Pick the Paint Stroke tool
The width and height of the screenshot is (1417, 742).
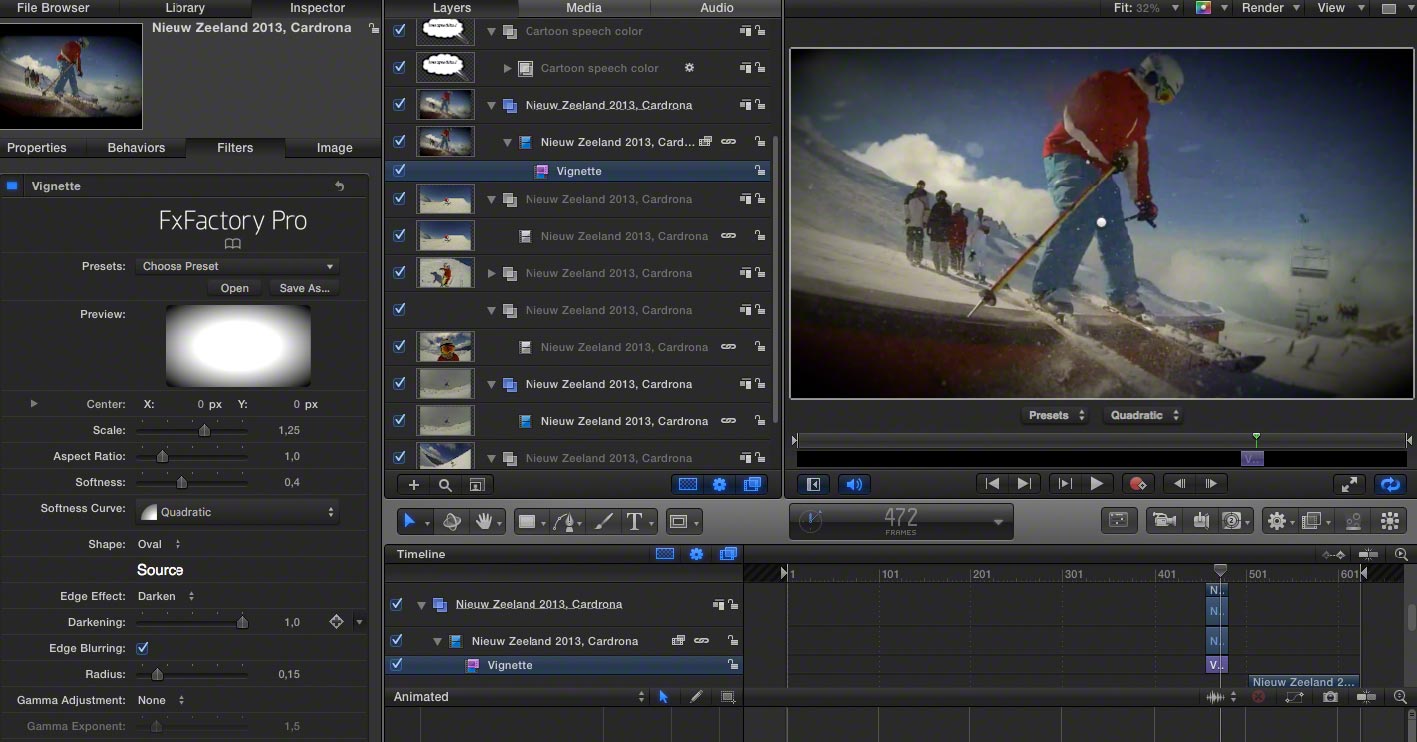pos(604,521)
